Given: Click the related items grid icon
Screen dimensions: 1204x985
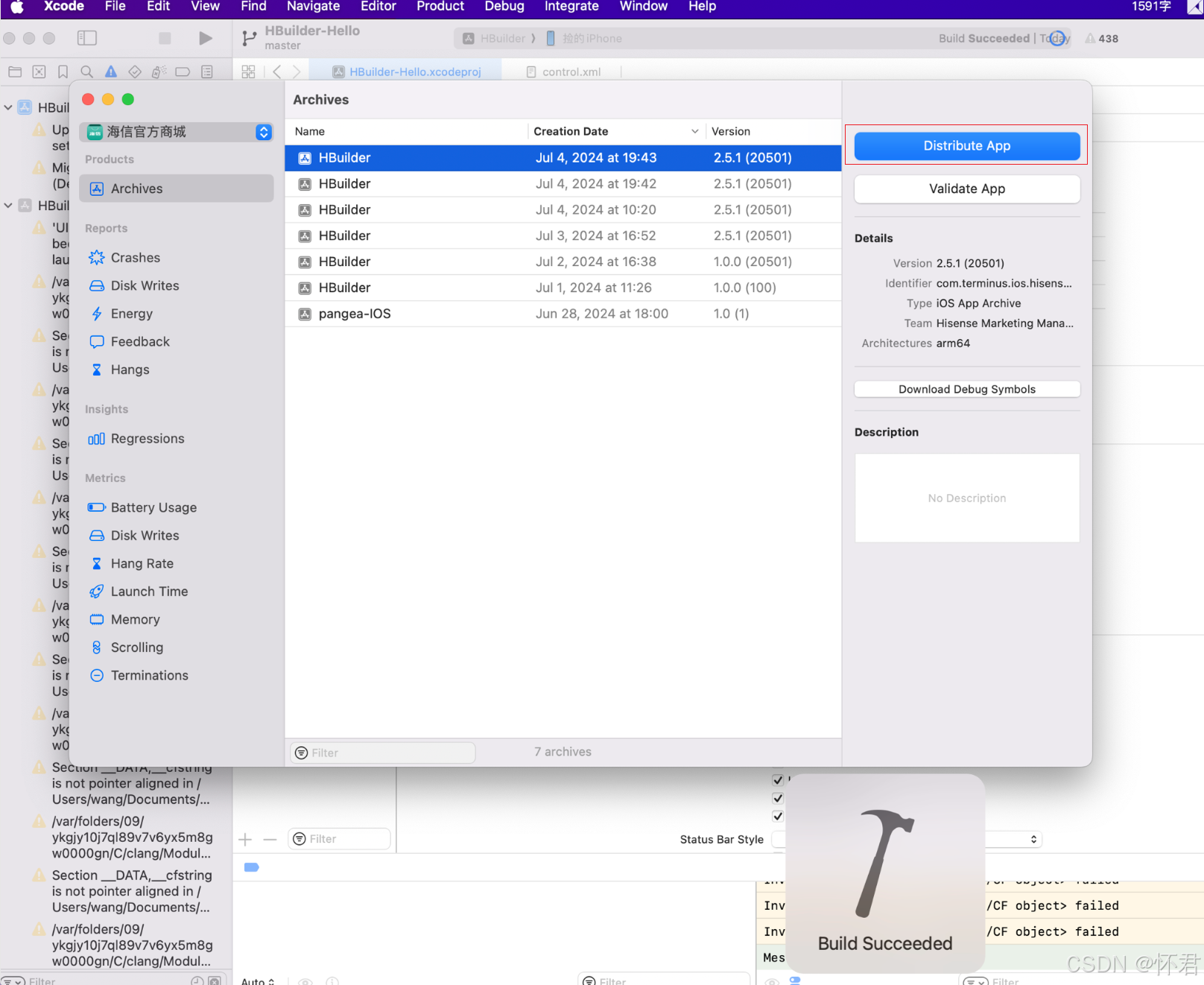Looking at the screenshot, I should (x=248, y=72).
